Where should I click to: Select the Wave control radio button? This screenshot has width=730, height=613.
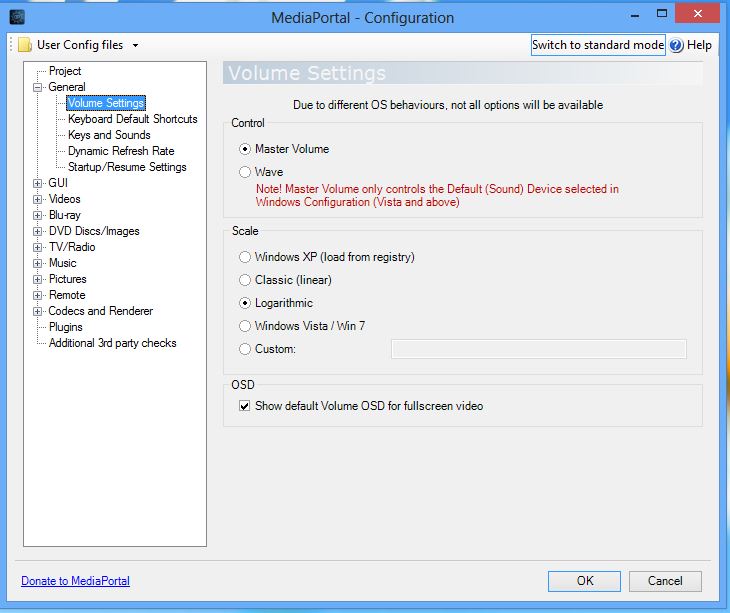click(245, 172)
